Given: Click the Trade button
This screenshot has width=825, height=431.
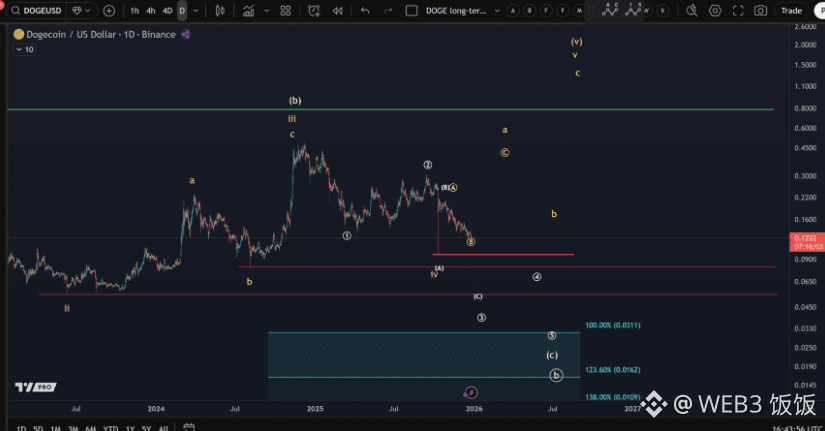Looking at the screenshot, I should click(x=791, y=11).
